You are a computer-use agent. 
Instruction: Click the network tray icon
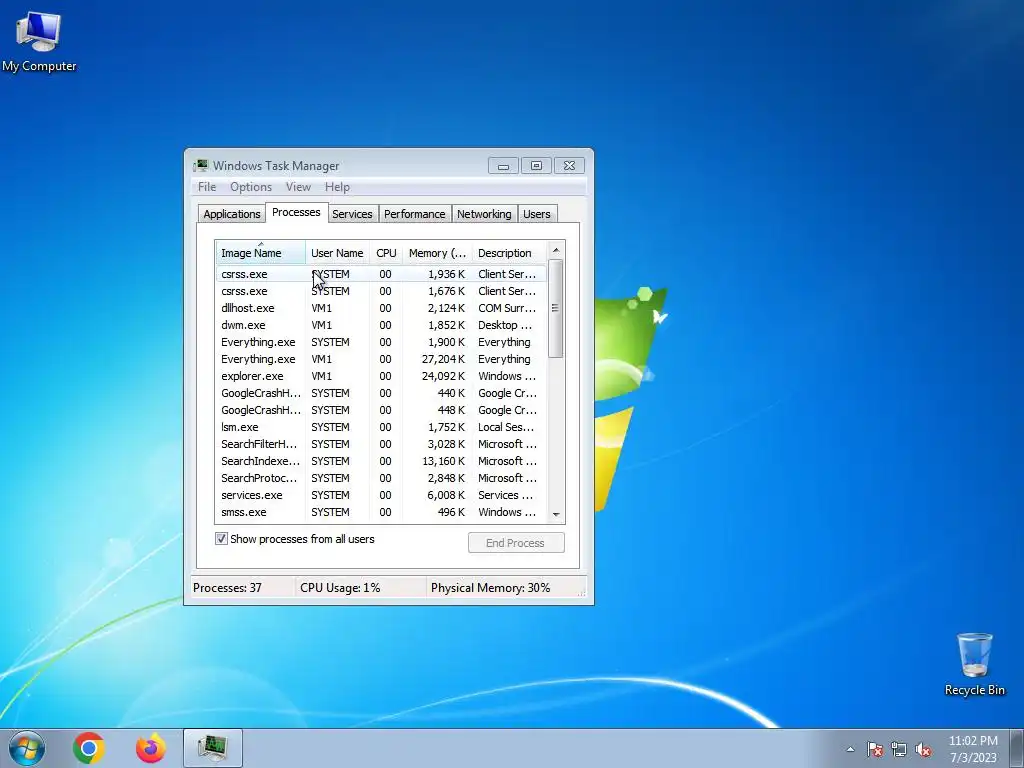click(x=899, y=749)
